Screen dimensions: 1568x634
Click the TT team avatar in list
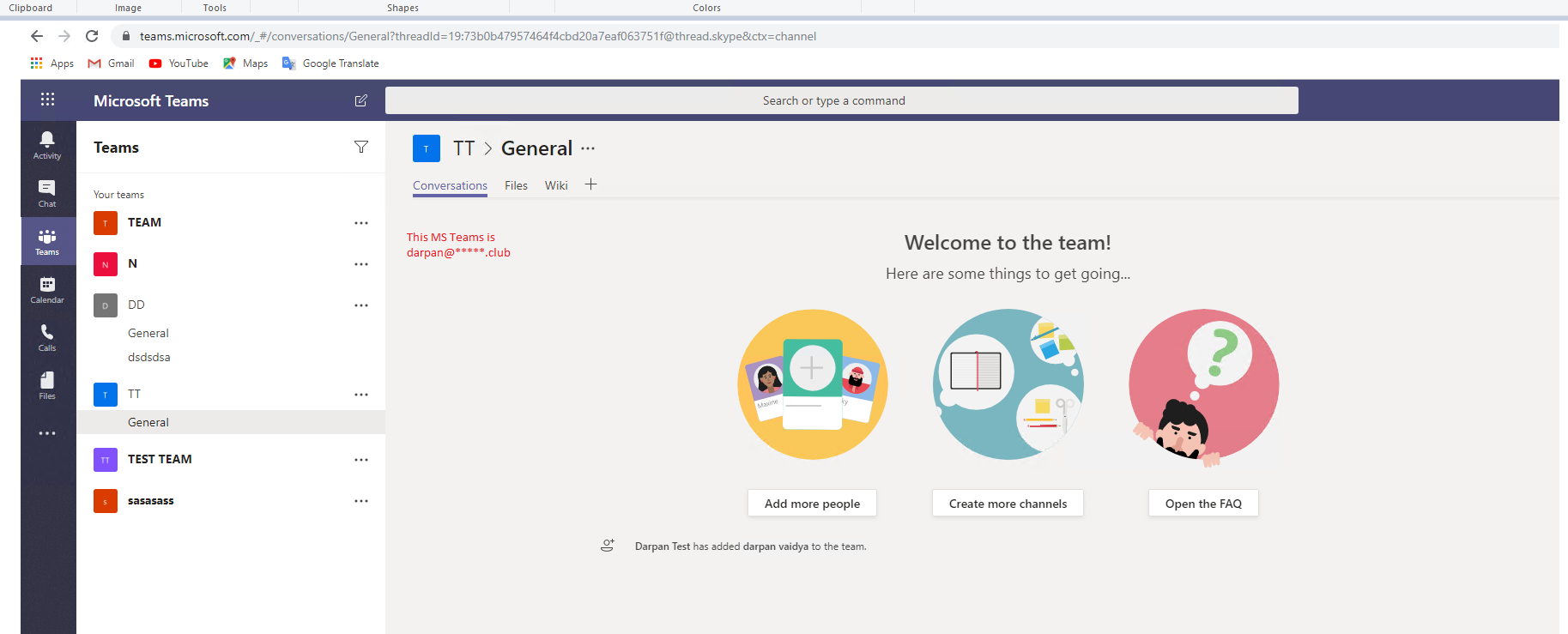coord(106,395)
